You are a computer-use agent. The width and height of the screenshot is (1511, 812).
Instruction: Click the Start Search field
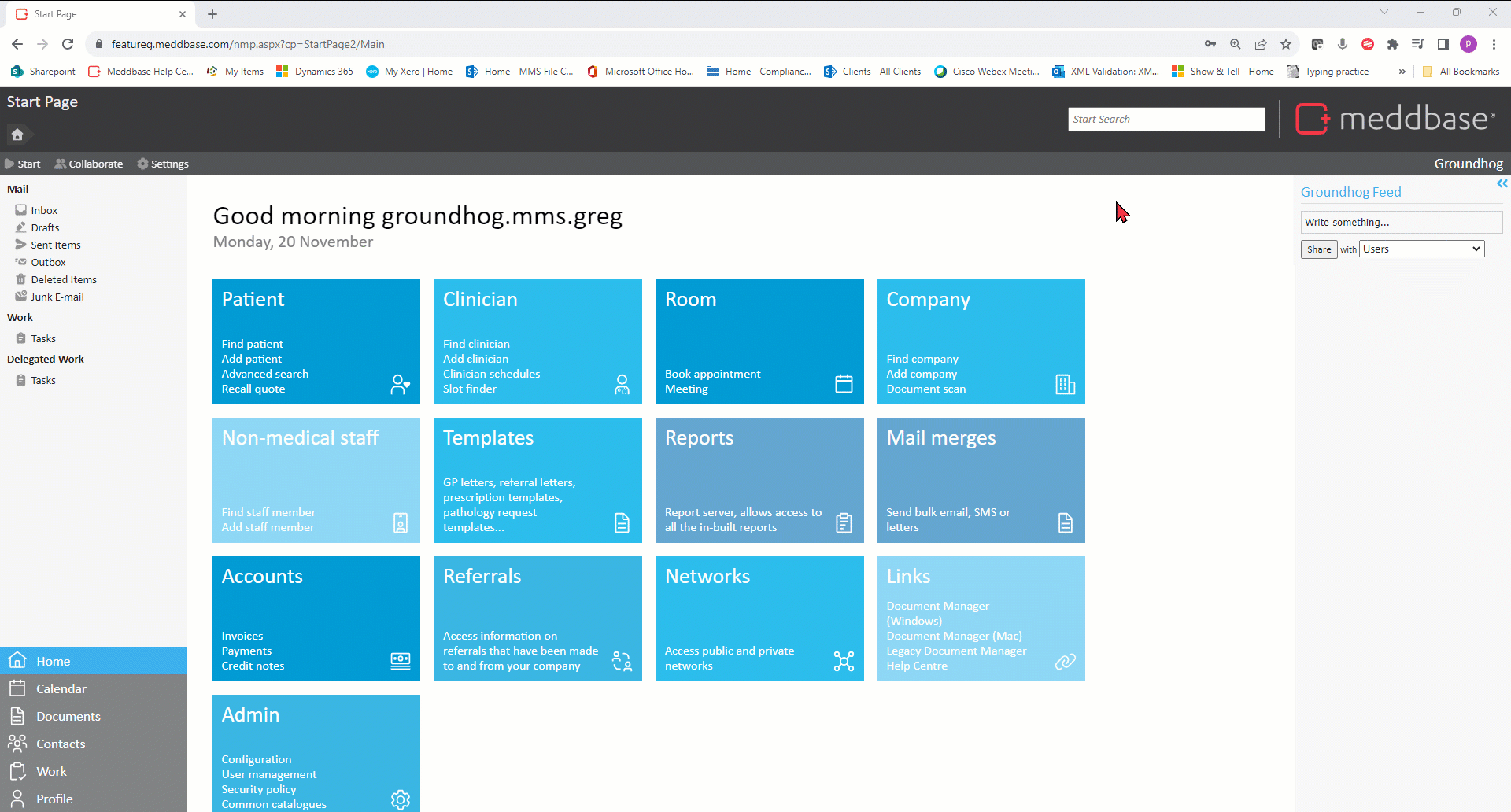click(x=1166, y=119)
